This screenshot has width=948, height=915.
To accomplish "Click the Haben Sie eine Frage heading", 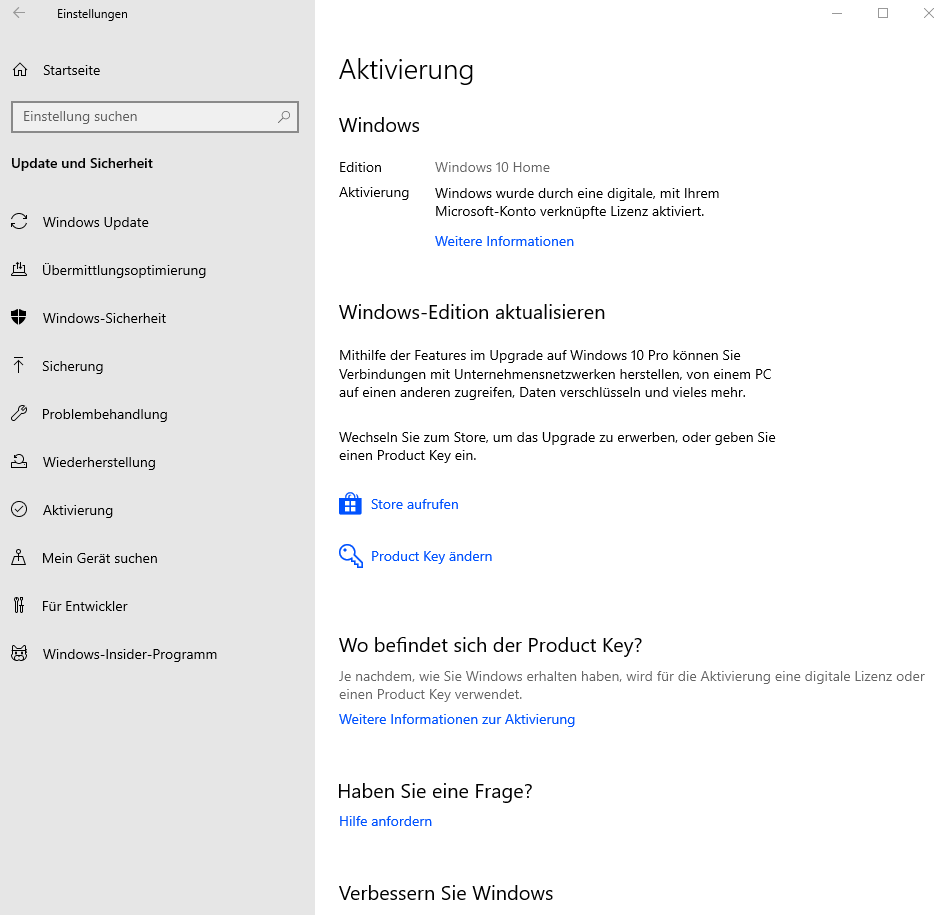I will pyautogui.click(x=435, y=791).
